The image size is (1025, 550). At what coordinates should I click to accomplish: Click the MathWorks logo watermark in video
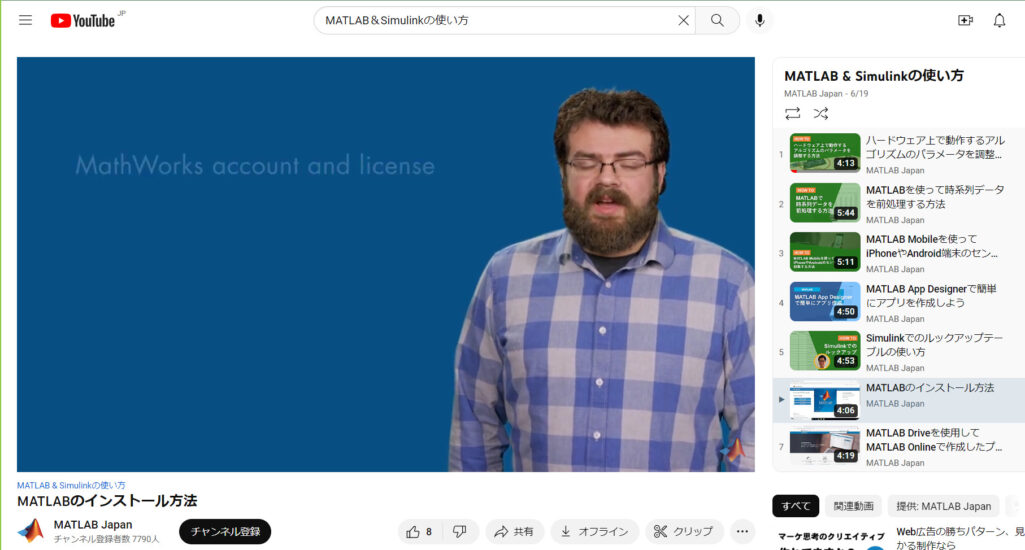point(735,450)
